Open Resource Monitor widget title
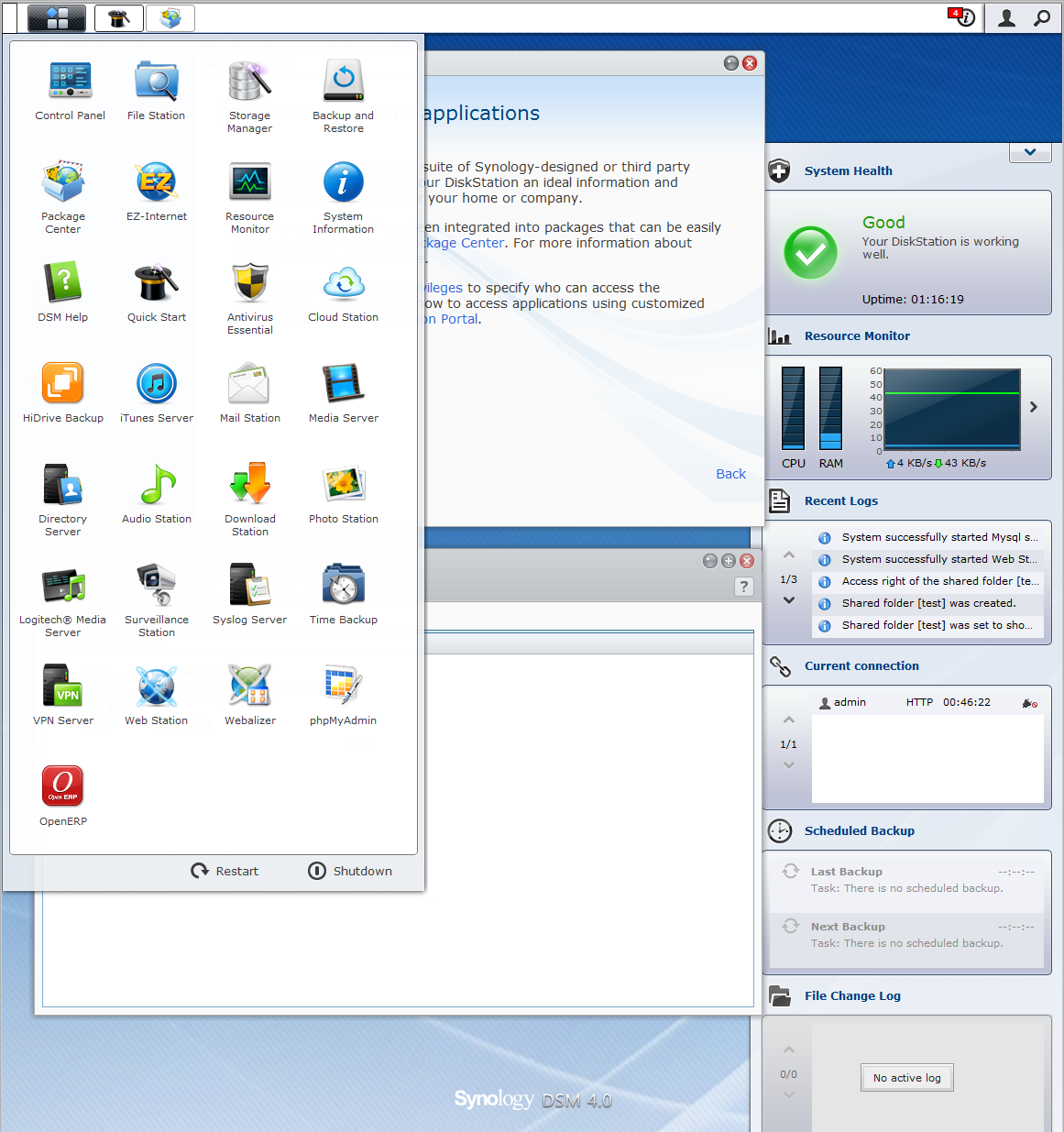Image resolution: width=1064 pixels, height=1132 pixels. click(x=858, y=335)
